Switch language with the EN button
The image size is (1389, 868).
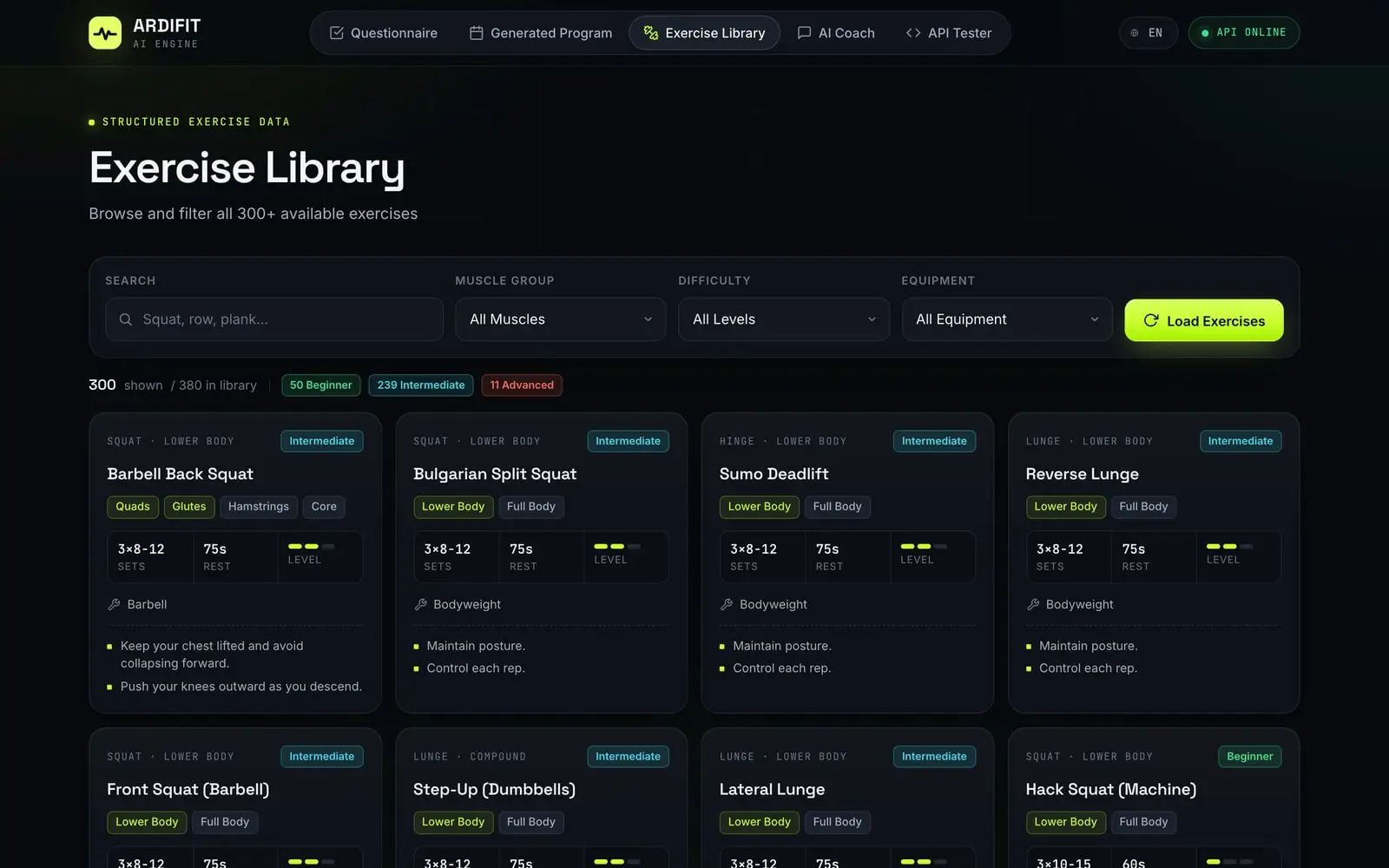coord(1148,33)
